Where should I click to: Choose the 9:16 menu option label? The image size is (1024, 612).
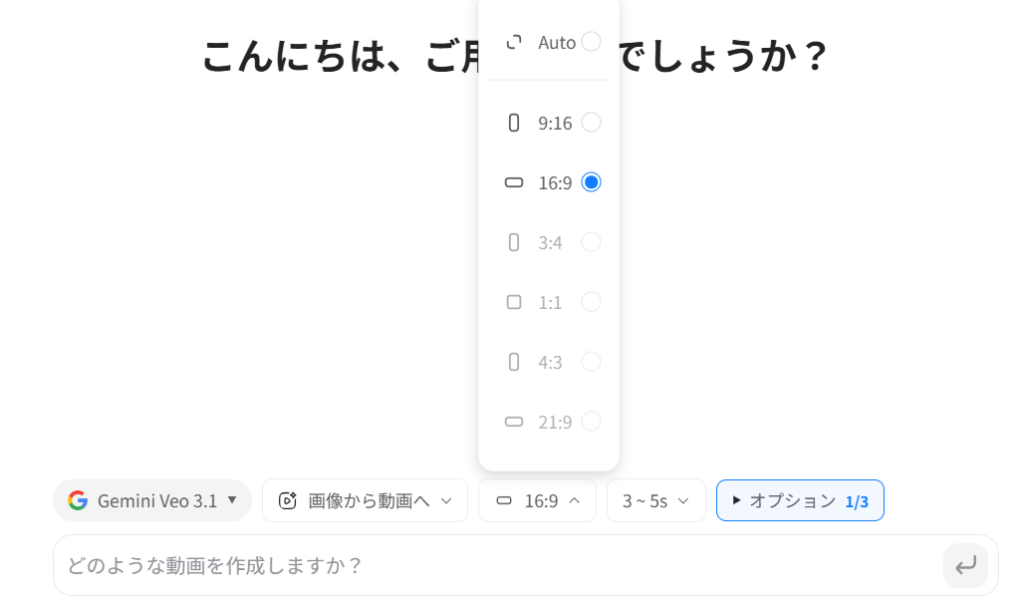point(555,123)
